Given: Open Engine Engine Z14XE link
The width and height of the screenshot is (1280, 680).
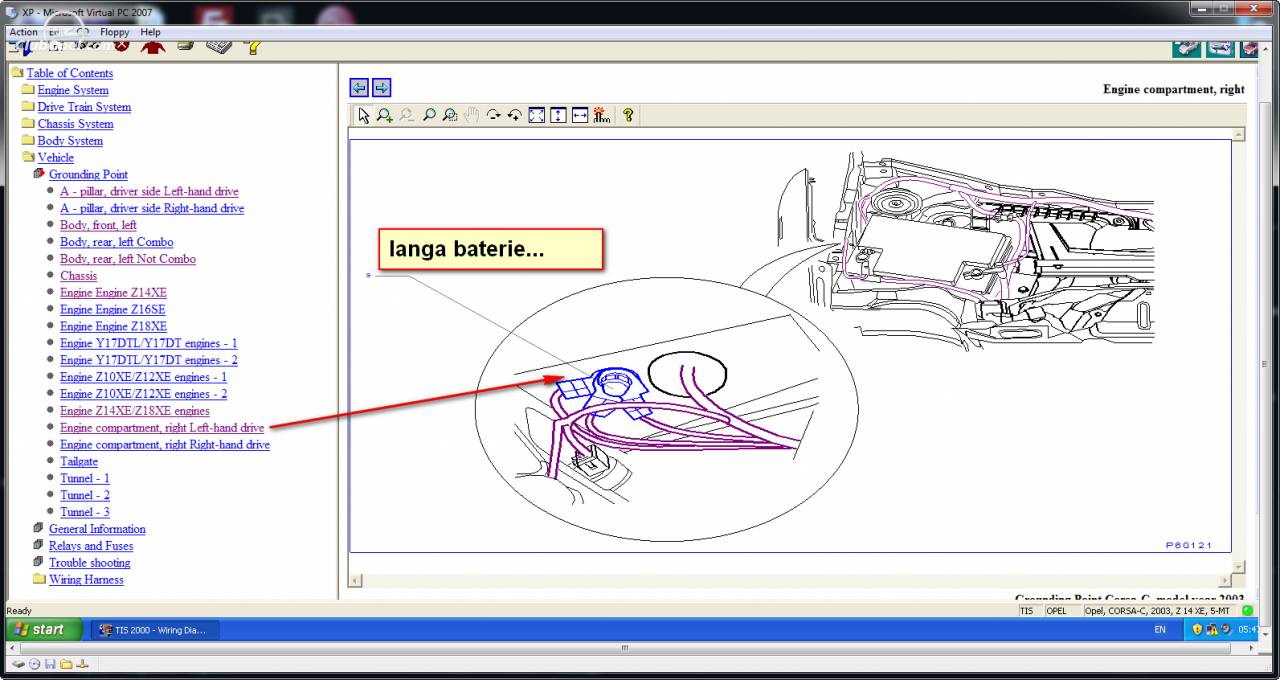Looking at the screenshot, I should point(113,293).
